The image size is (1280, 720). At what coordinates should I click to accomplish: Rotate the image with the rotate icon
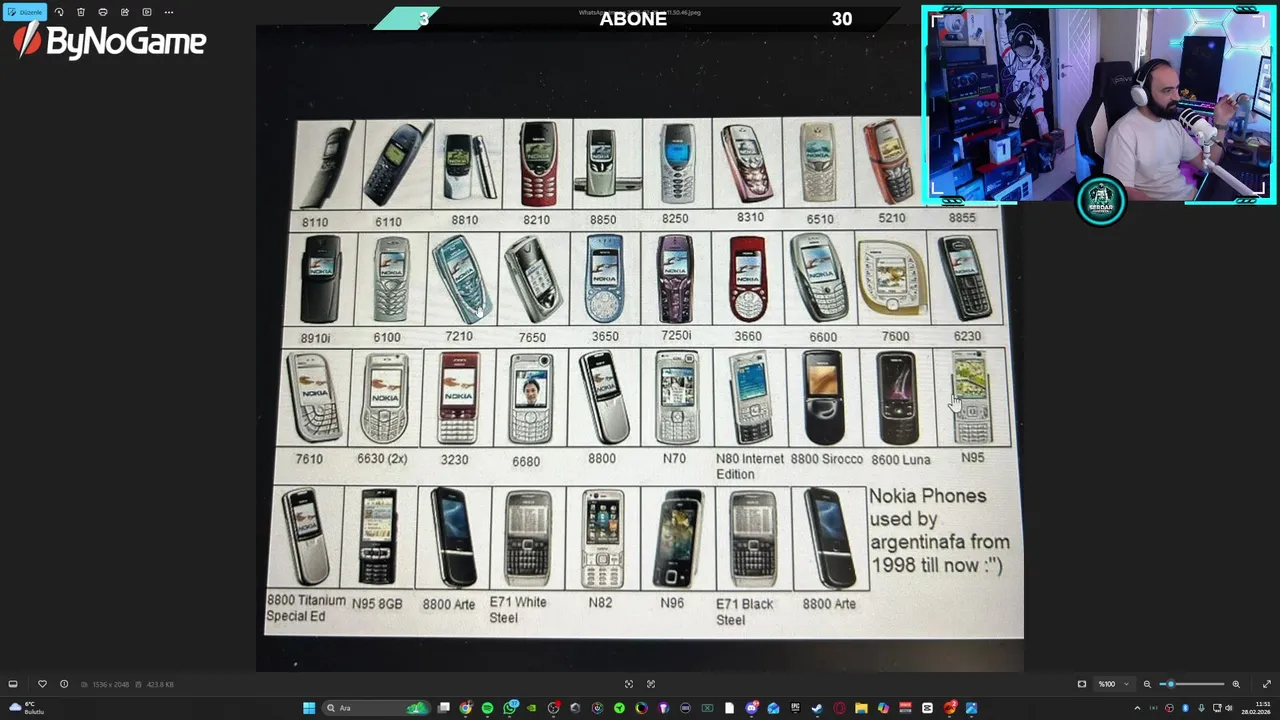[59, 12]
